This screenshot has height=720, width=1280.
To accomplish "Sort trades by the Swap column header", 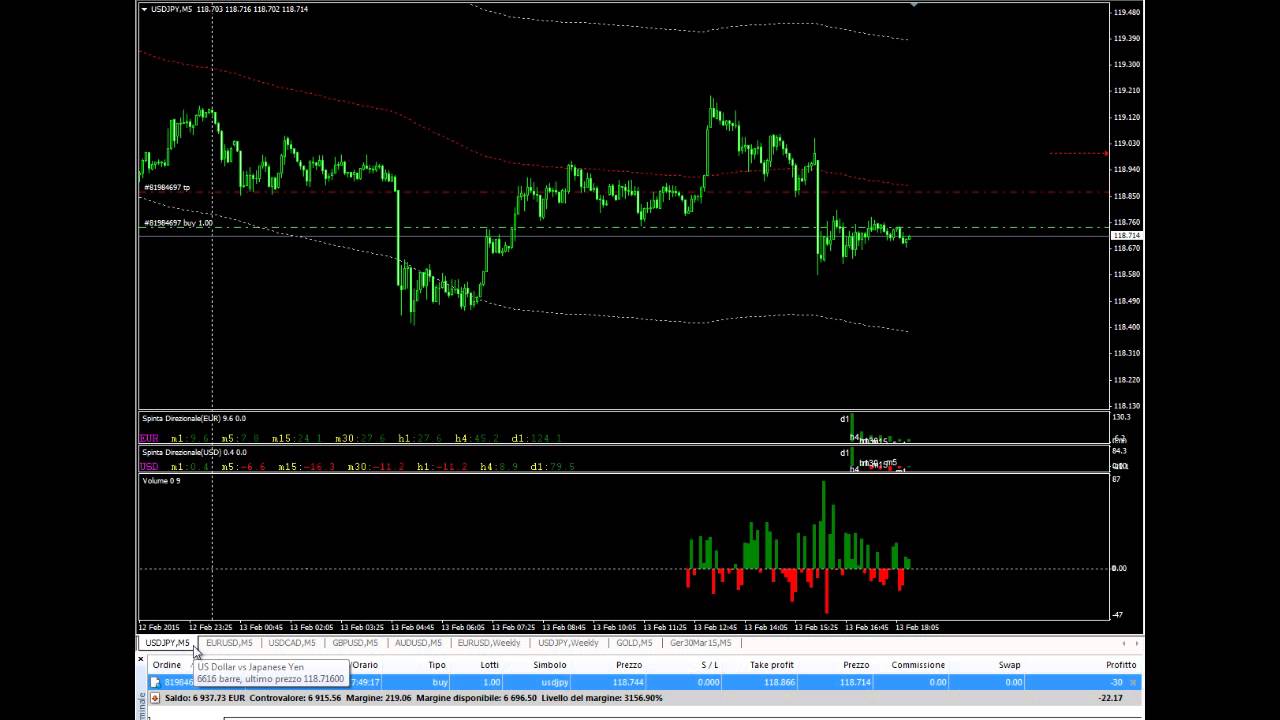I will coord(1009,665).
